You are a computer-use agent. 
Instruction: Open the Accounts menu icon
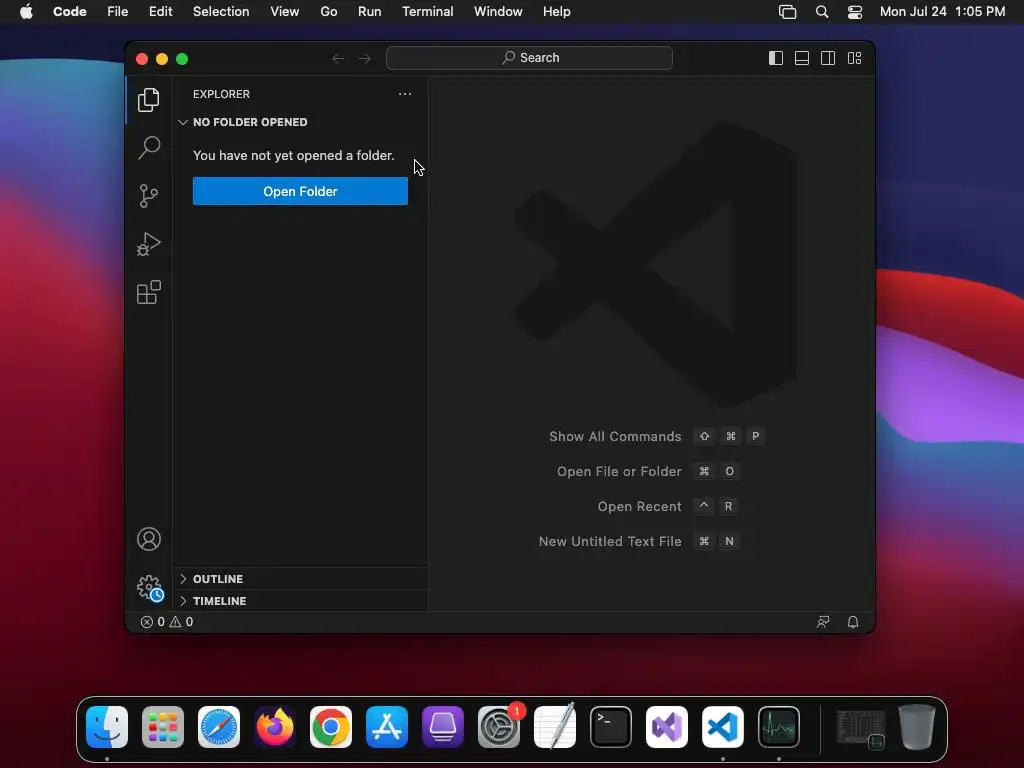pyautogui.click(x=149, y=539)
